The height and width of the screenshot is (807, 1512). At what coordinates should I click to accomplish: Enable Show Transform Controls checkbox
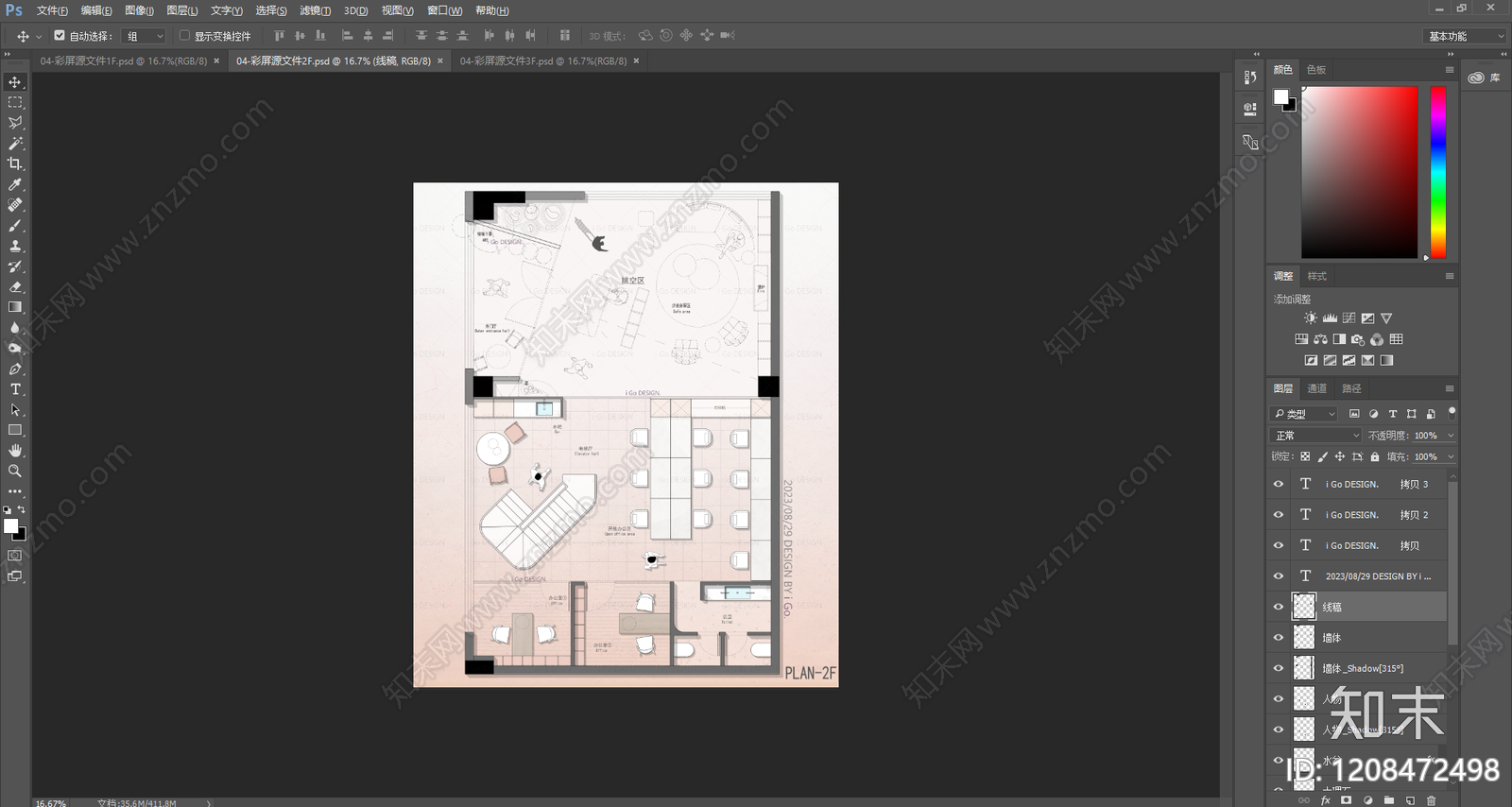point(184,36)
